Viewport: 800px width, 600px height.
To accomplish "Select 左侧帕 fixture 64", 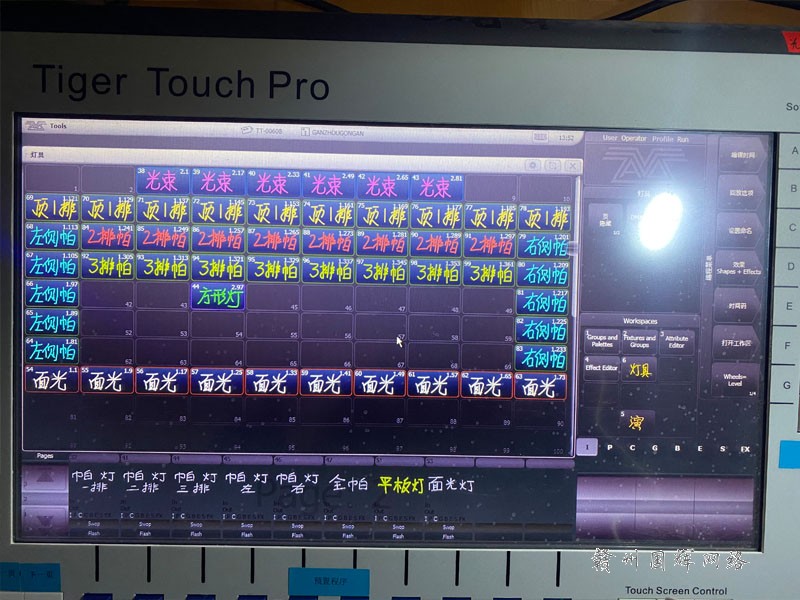I will click(x=53, y=350).
